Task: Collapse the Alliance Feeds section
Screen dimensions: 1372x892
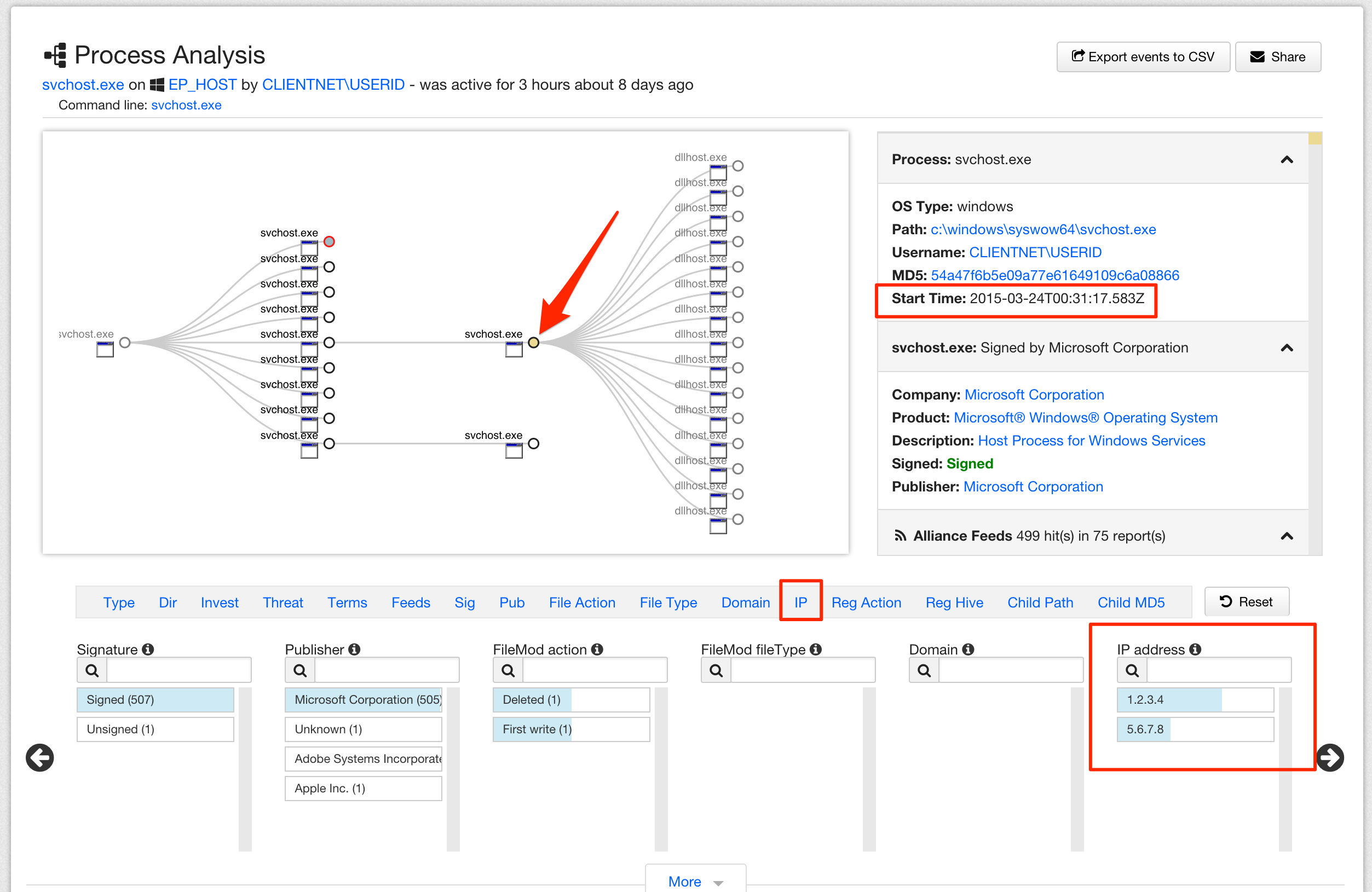Action: 1287,536
